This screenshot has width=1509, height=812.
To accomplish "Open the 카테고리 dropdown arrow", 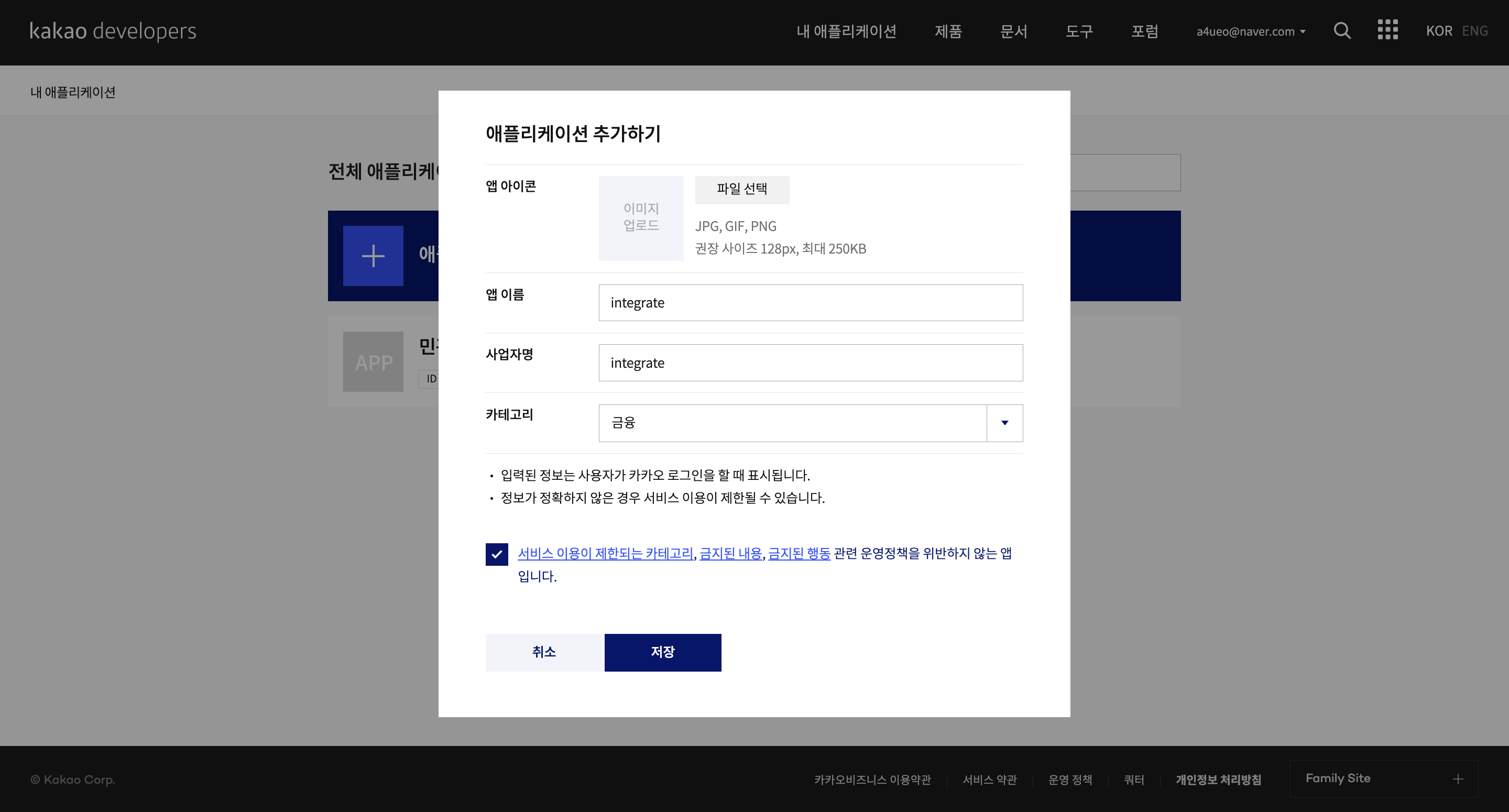I will point(1004,423).
